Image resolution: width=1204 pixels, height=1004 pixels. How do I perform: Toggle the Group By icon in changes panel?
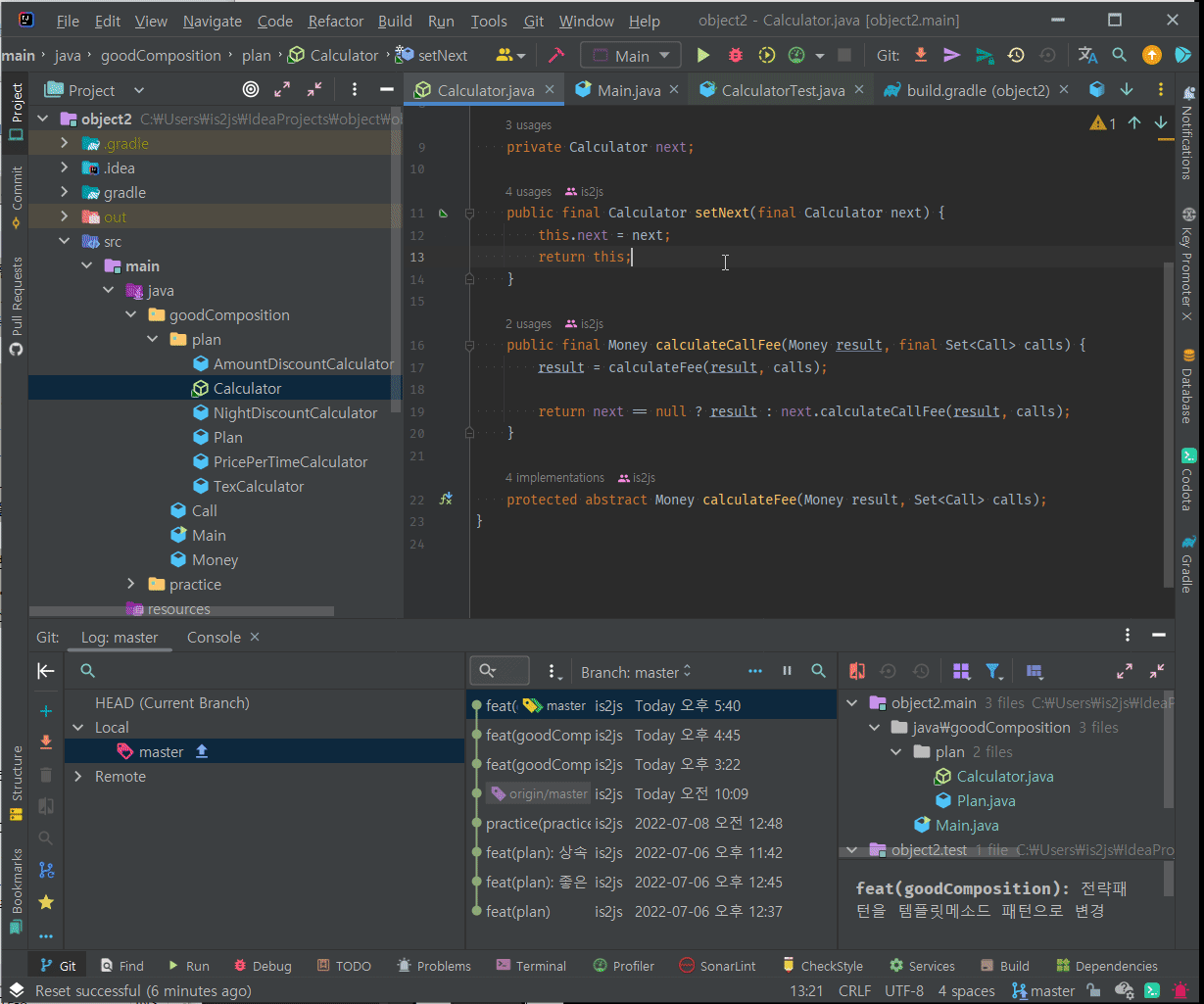coord(961,671)
